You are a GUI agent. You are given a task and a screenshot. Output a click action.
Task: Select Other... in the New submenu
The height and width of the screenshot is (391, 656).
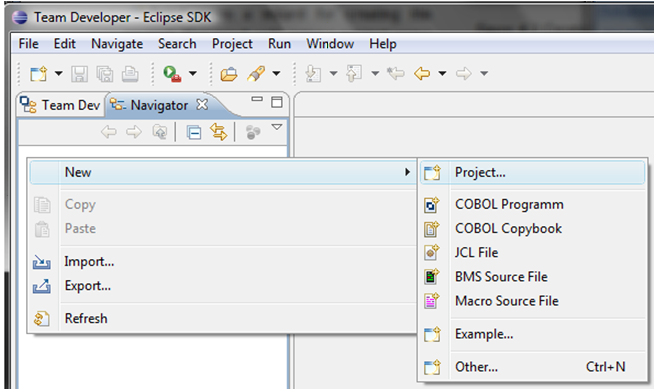(x=533, y=367)
